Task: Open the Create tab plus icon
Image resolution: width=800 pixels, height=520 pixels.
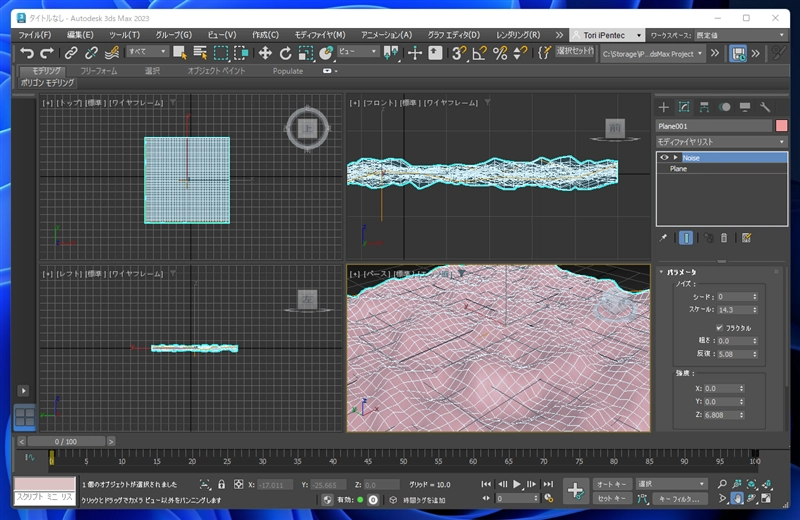Action: [663, 107]
